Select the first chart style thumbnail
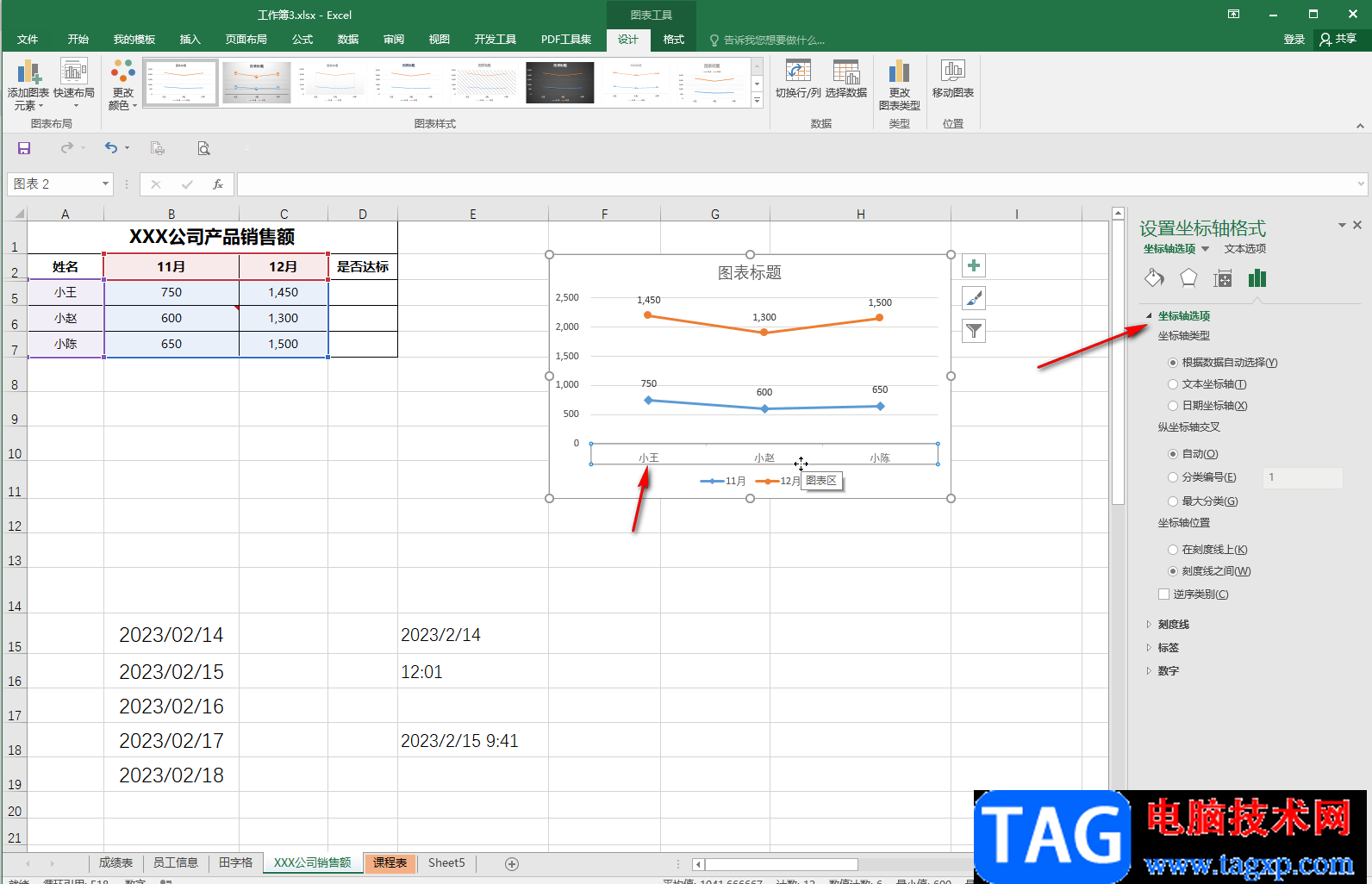1372x884 pixels. (x=180, y=83)
